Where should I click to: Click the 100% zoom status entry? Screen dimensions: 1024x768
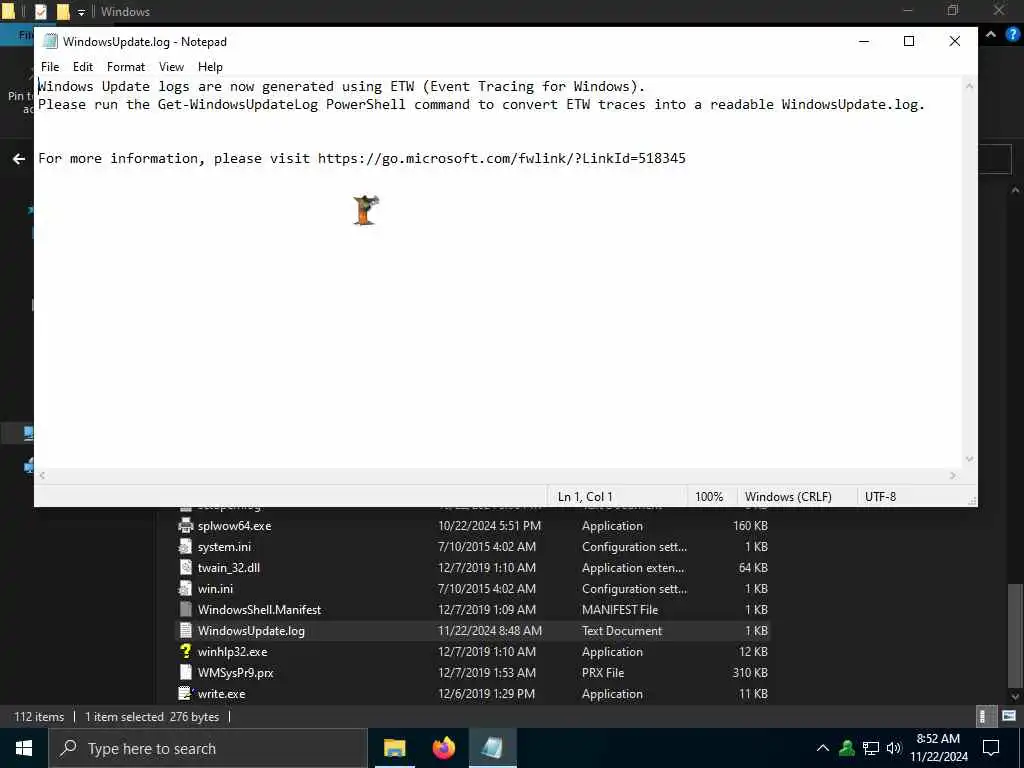click(709, 497)
